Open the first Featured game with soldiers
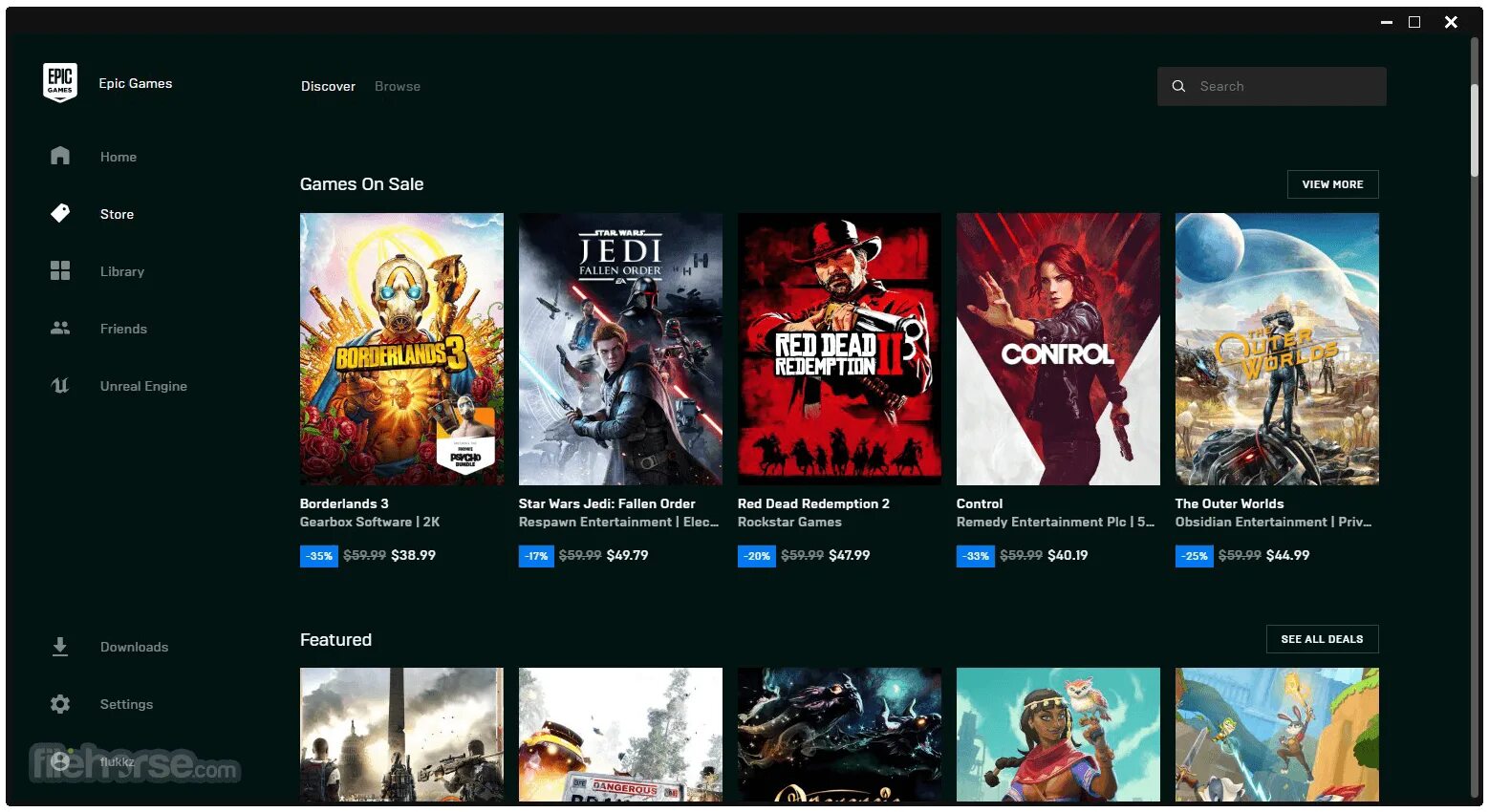The width and height of the screenshot is (1489, 812). coord(401,734)
